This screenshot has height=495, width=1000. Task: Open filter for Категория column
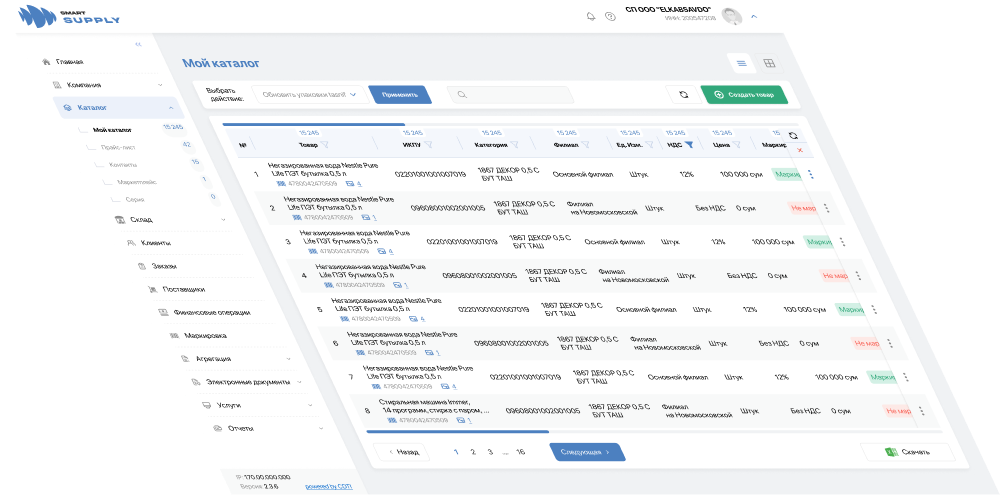(x=514, y=145)
